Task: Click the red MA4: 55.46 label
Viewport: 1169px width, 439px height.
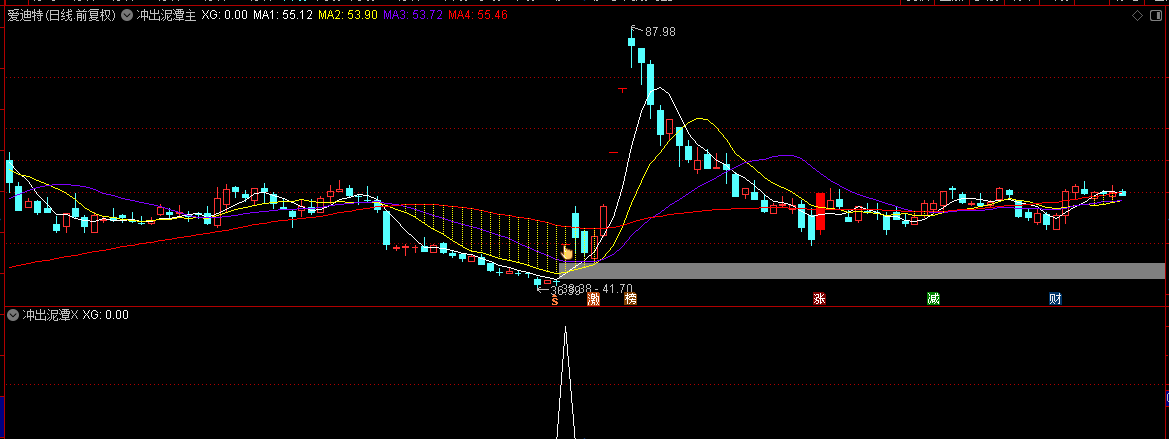Action: click(479, 15)
